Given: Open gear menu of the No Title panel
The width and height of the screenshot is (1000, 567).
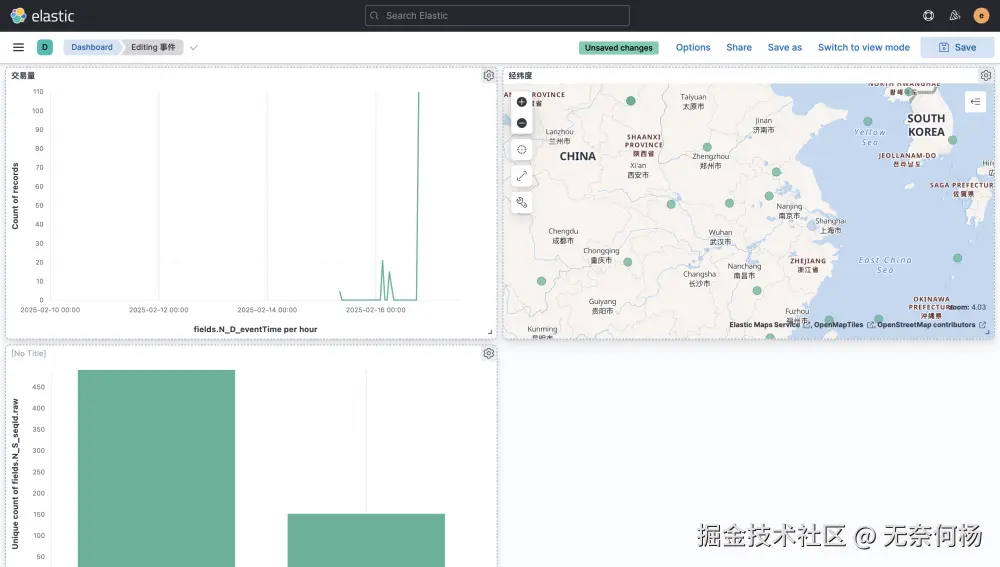Looking at the screenshot, I should pos(489,353).
